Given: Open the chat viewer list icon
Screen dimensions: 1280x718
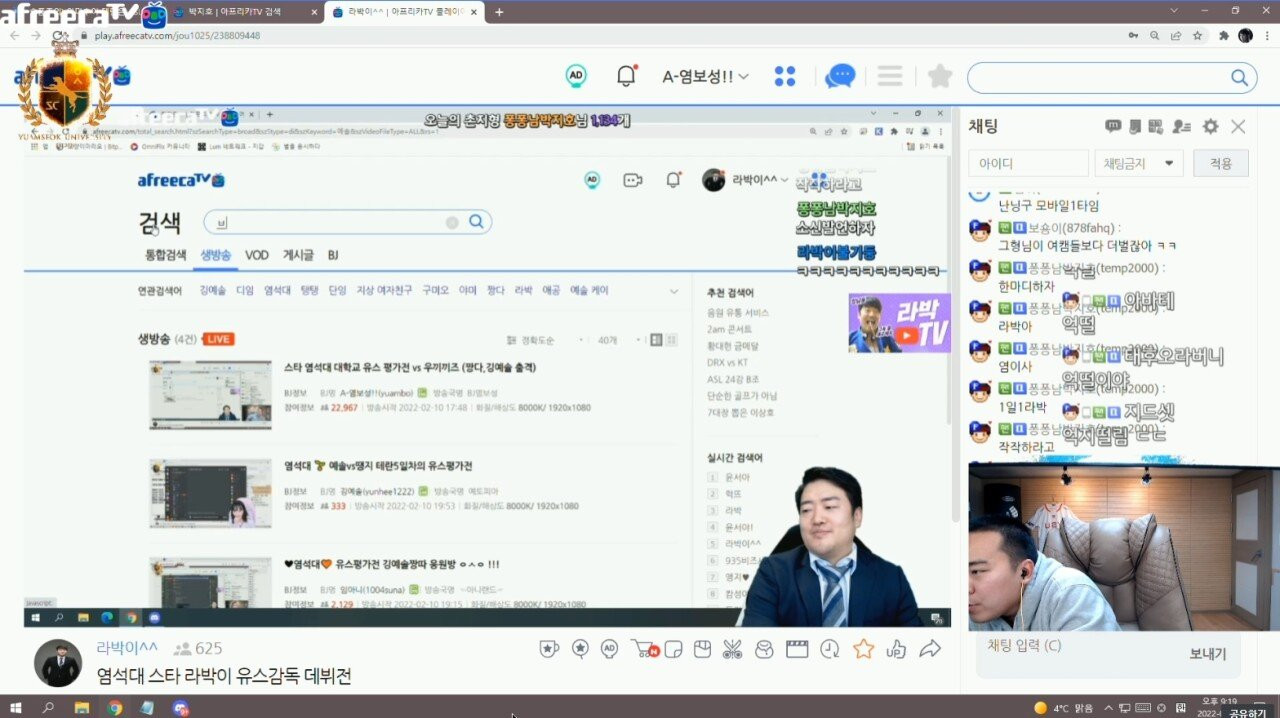Looking at the screenshot, I should [x=1182, y=126].
